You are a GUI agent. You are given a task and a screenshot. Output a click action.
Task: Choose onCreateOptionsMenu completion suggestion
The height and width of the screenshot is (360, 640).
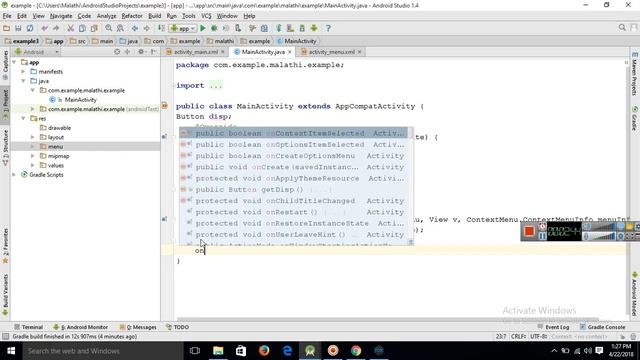click(x=293, y=156)
